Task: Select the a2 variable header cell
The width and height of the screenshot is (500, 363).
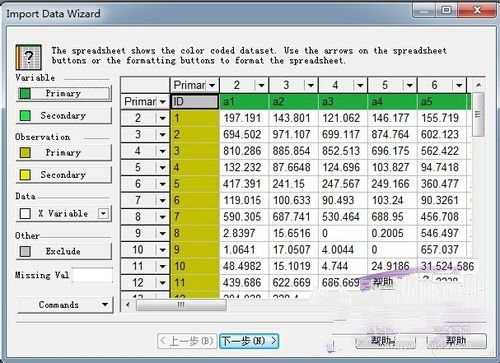Action: click(x=293, y=102)
